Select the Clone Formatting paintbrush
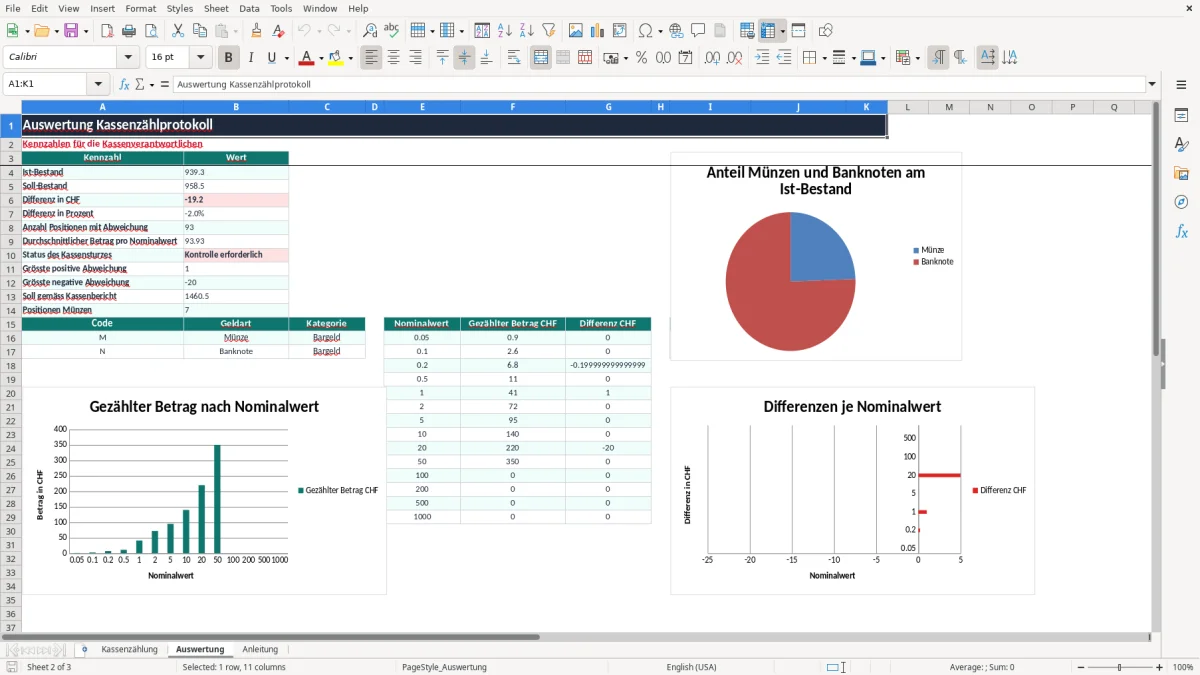Screen dimensions: 1200x675 (x=257, y=31)
